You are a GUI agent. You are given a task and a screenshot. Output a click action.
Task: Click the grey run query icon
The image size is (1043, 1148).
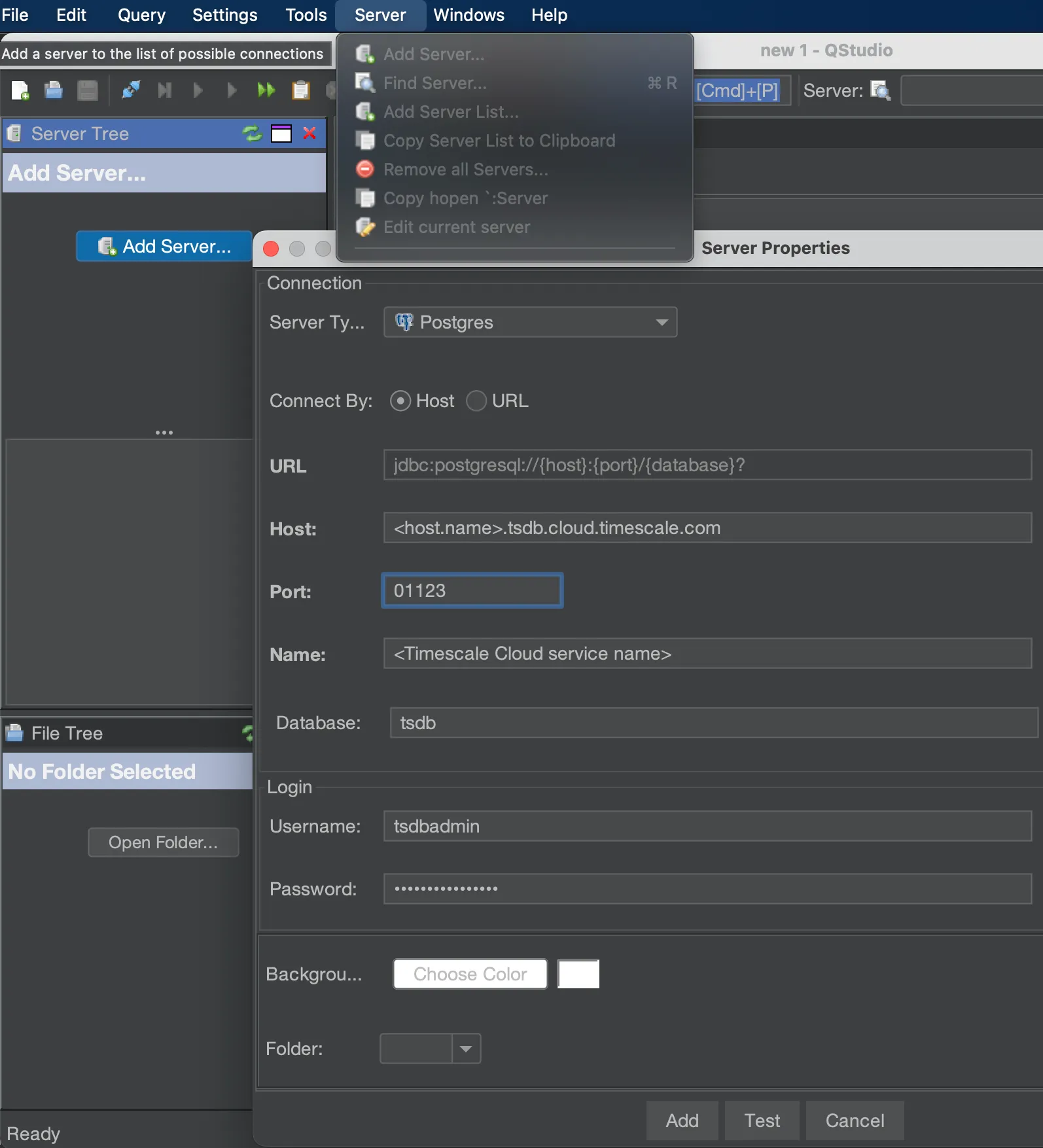point(198,90)
